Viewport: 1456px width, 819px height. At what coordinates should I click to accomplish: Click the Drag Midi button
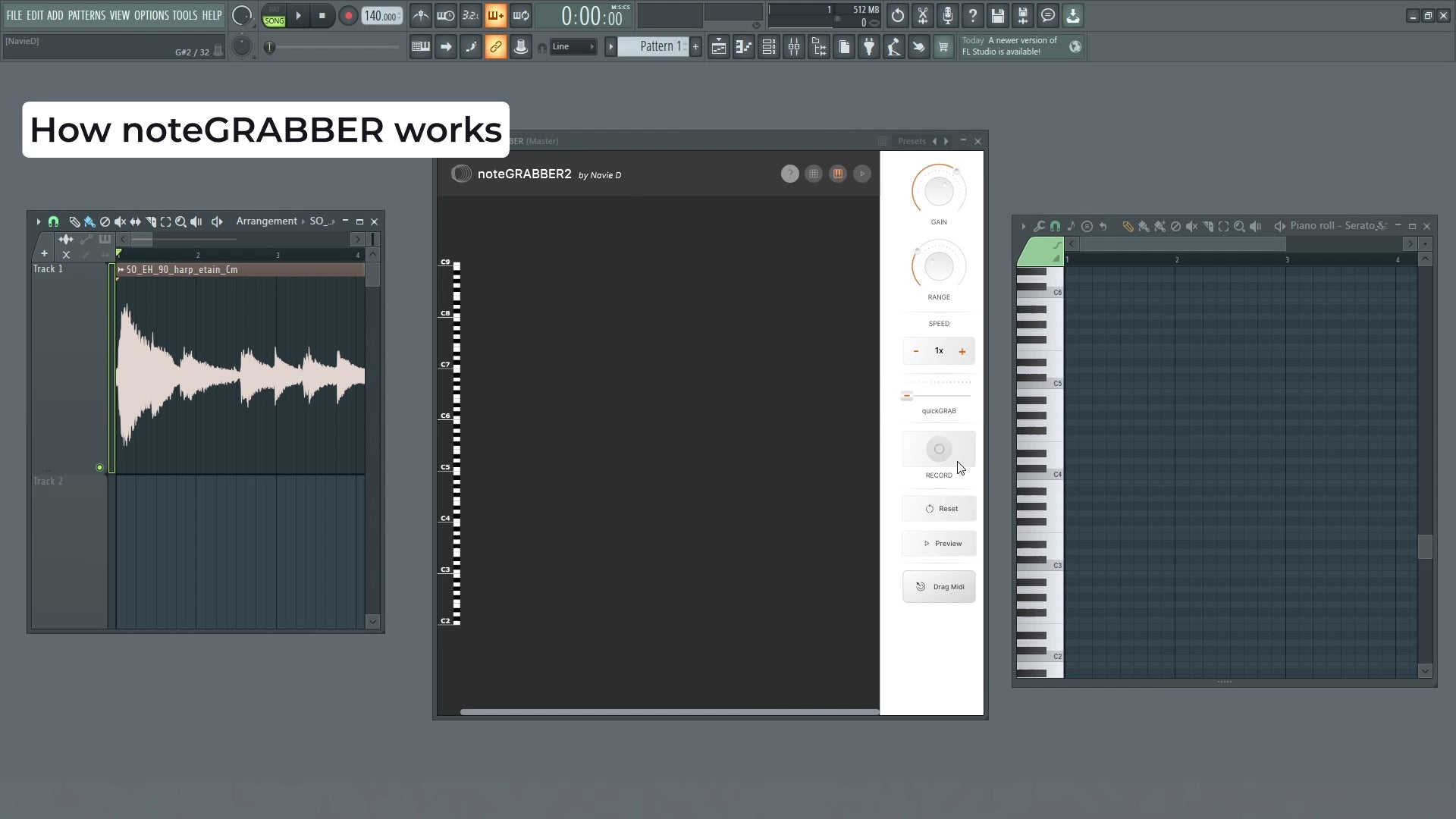[939, 587]
